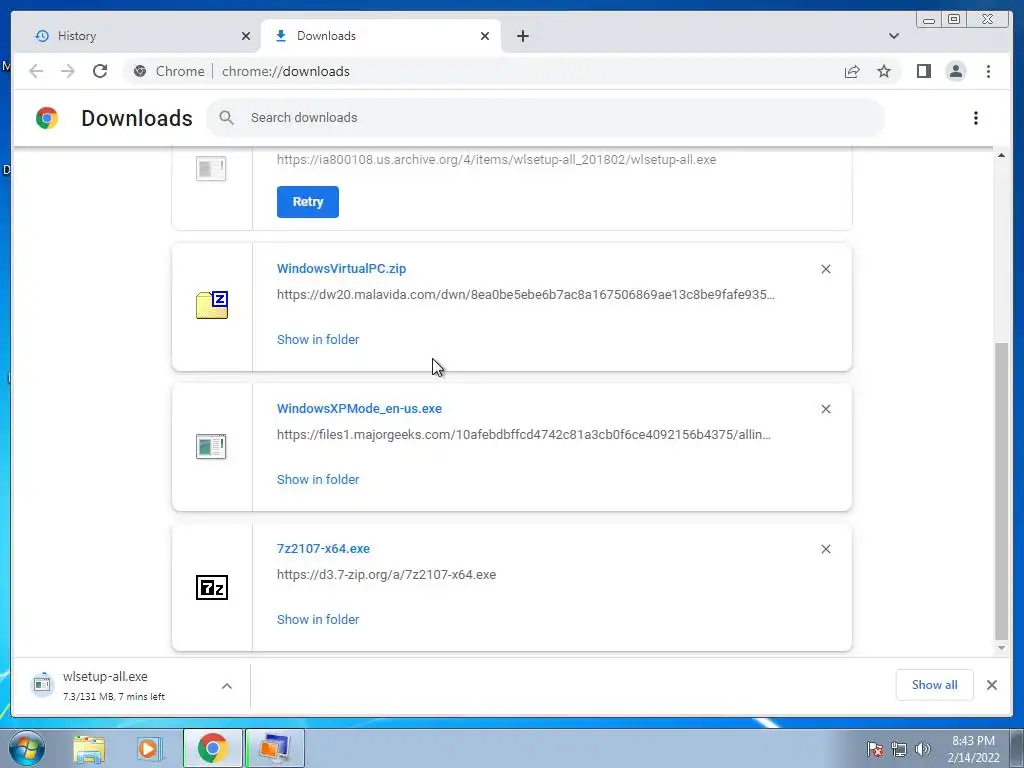Remove 7z2107-x64.exe from the list
Image resolution: width=1024 pixels, height=768 pixels.
825,549
